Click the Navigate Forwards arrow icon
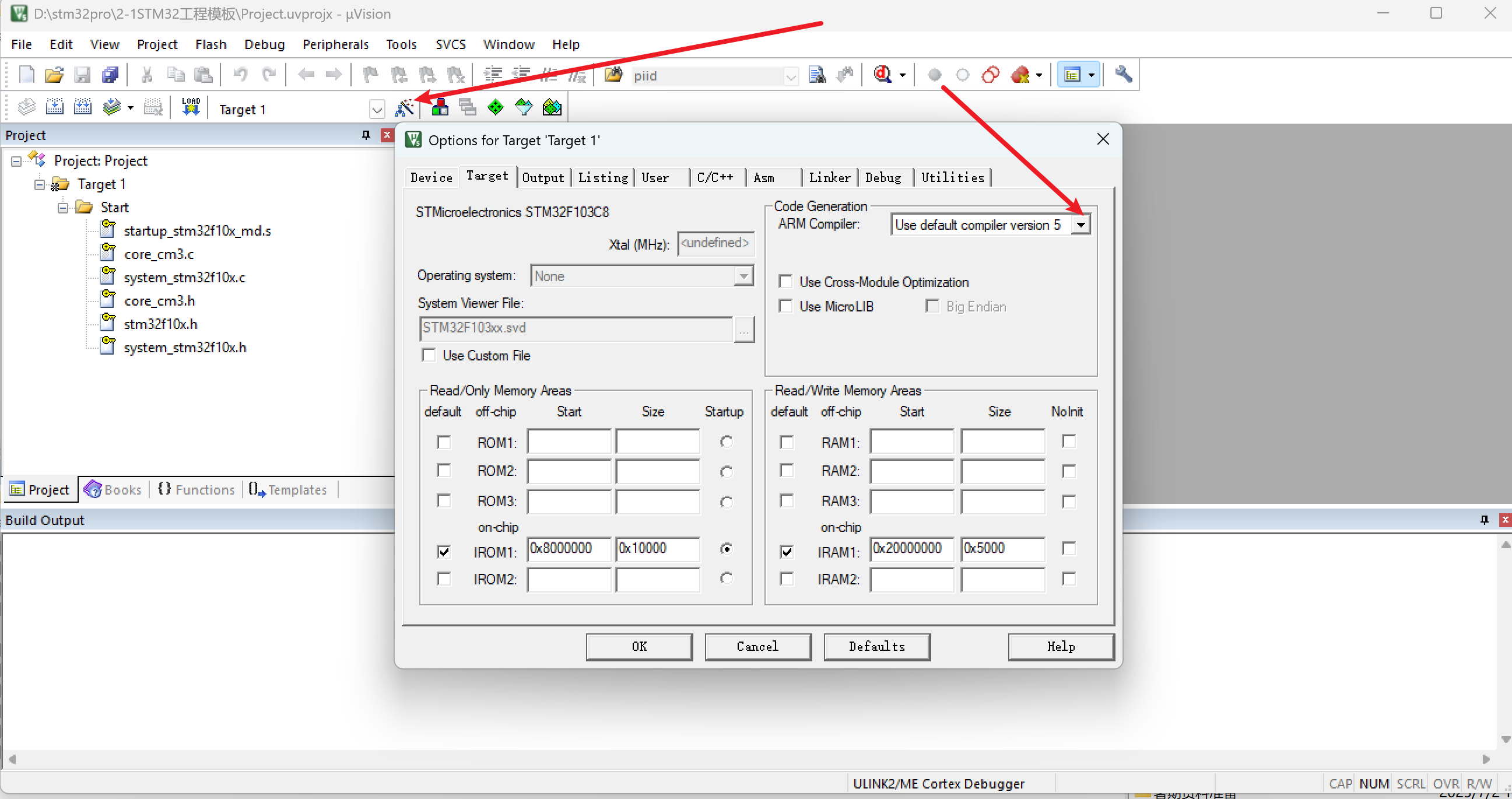Image resolution: width=1512 pixels, height=799 pixels. [334, 75]
